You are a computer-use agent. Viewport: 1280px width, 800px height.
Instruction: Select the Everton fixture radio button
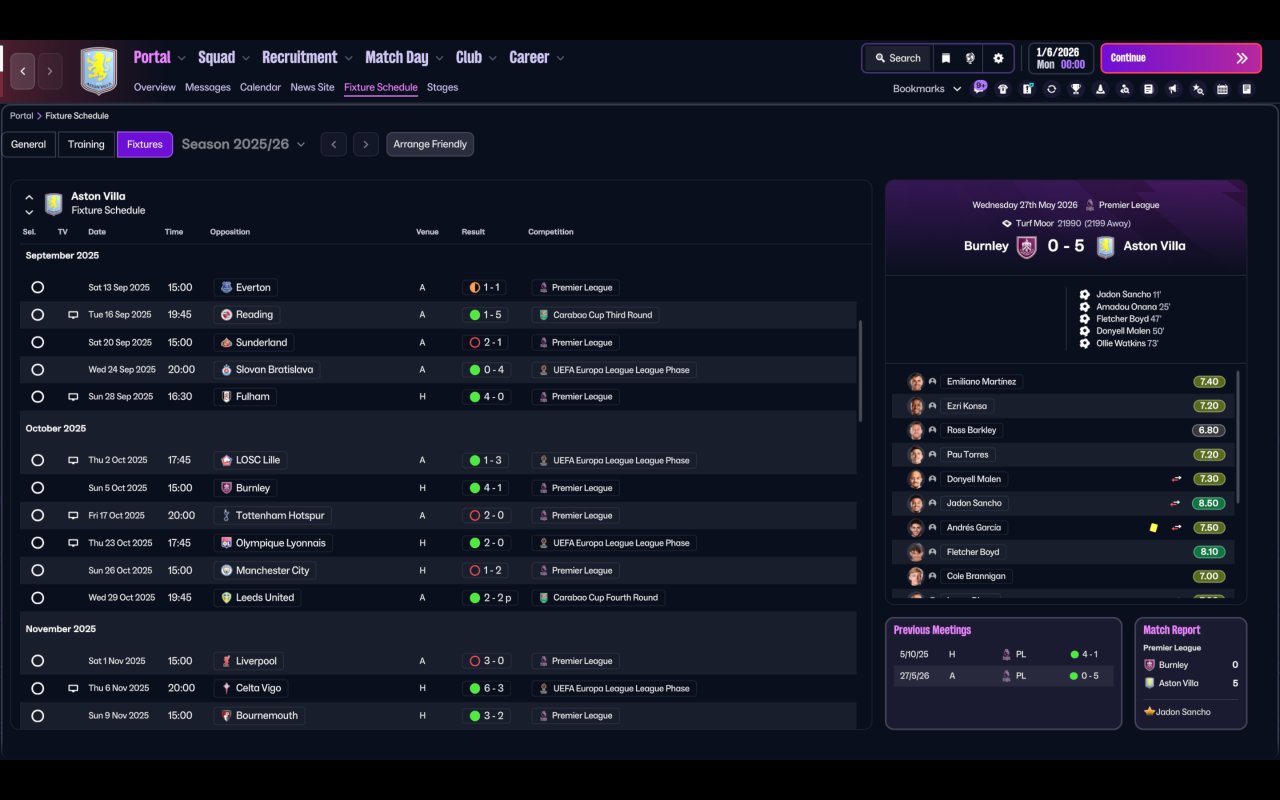[37, 287]
